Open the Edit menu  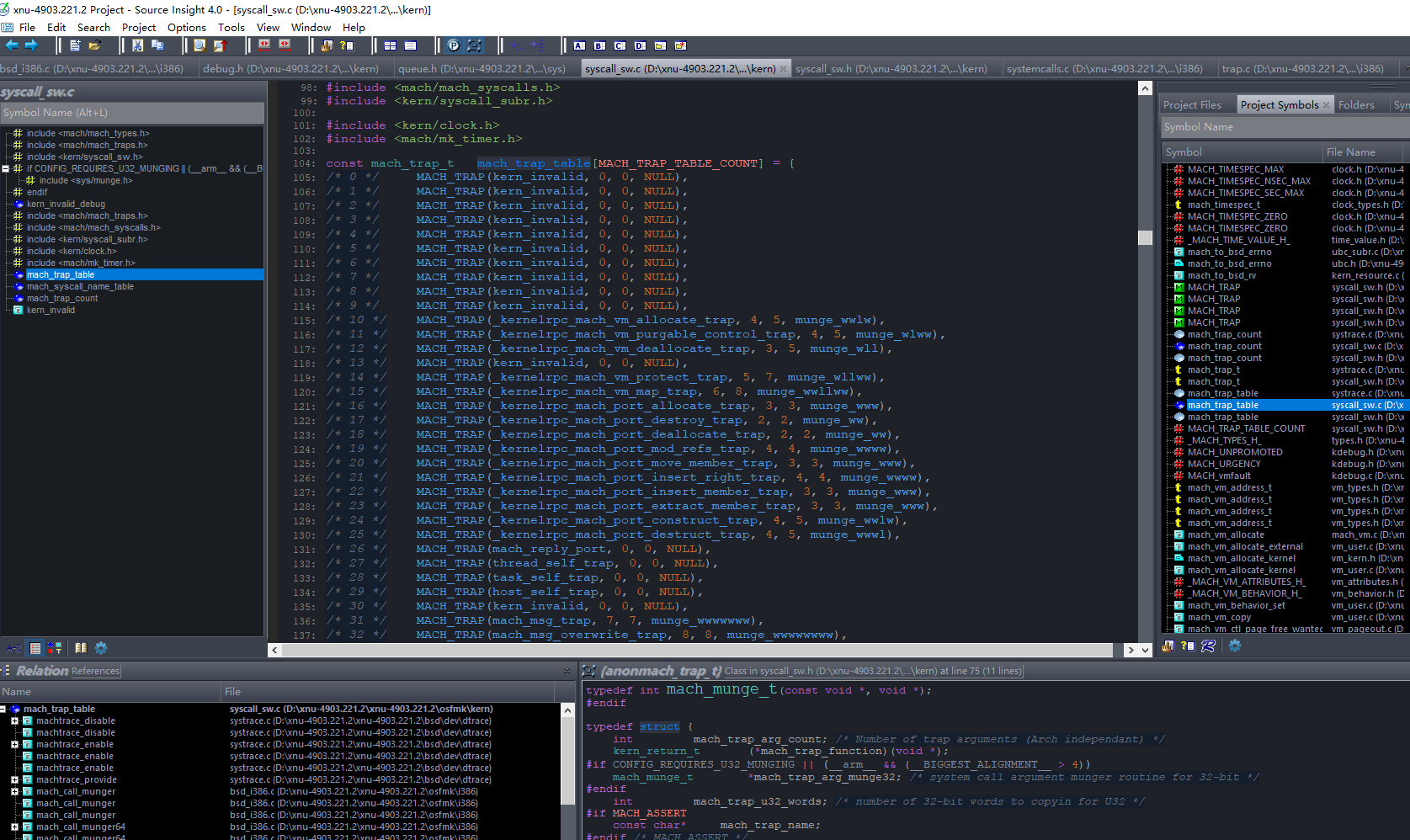pos(56,27)
